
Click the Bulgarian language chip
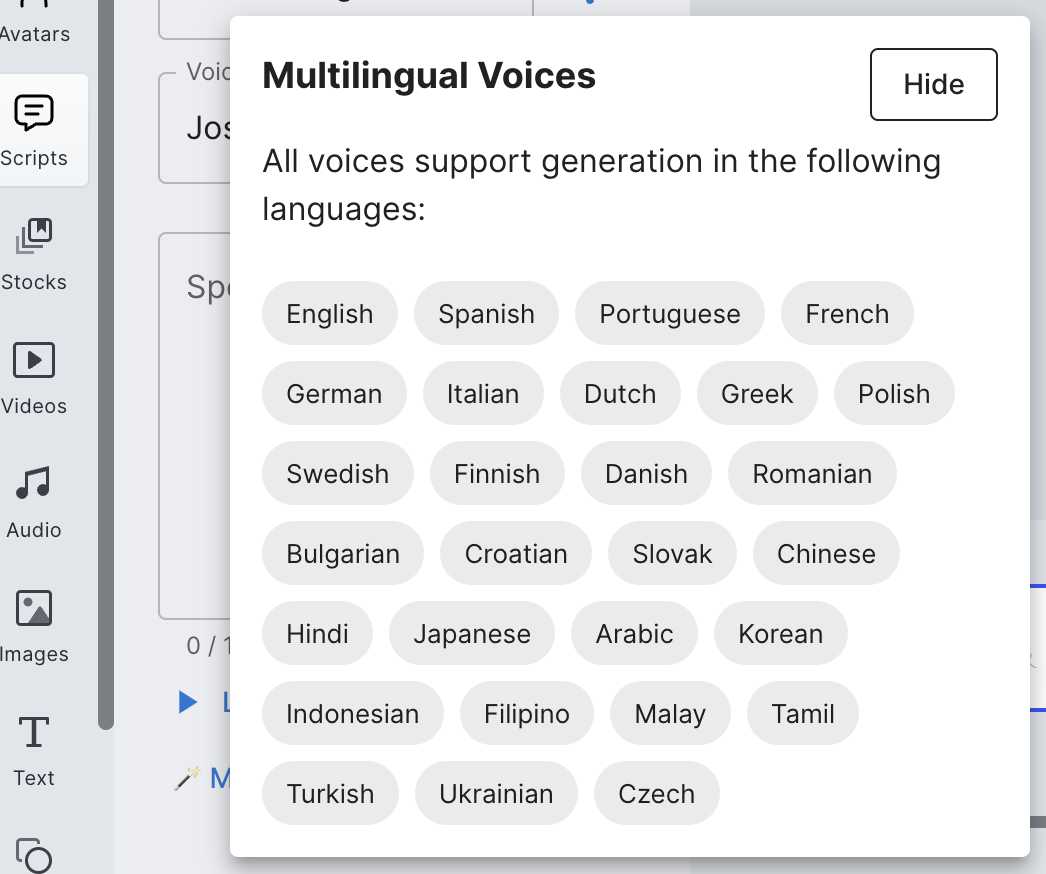(x=343, y=554)
